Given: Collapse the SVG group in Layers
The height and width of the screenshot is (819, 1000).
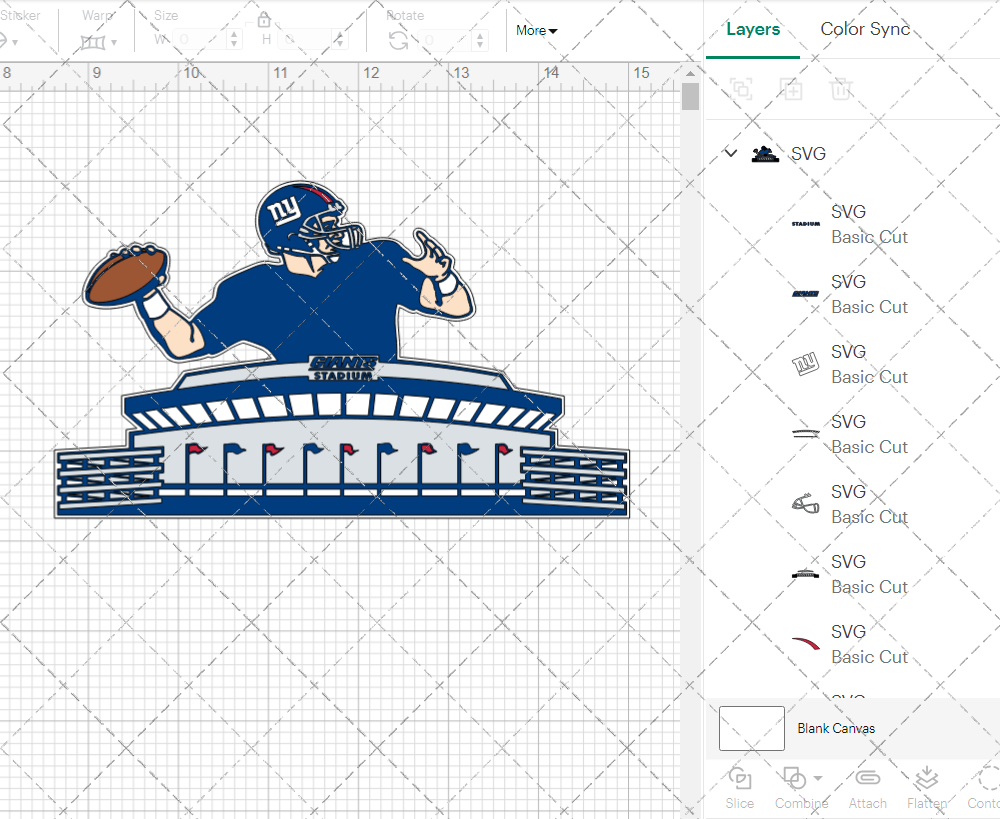Looking at the screenshot, I should [731, 153].
